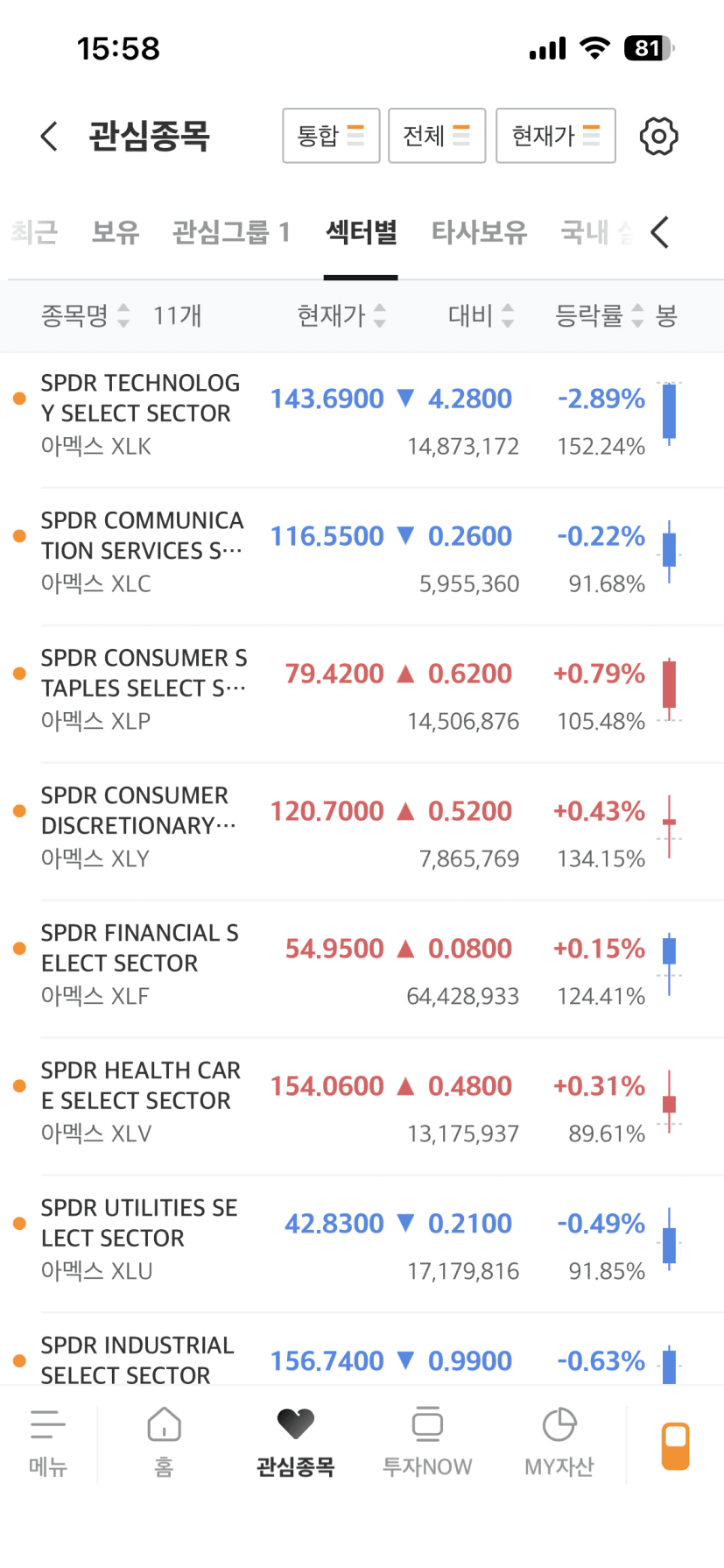Open the MY자산 pie chart icon
The height and width of the screenshot is (1568, 724).
559,1425
